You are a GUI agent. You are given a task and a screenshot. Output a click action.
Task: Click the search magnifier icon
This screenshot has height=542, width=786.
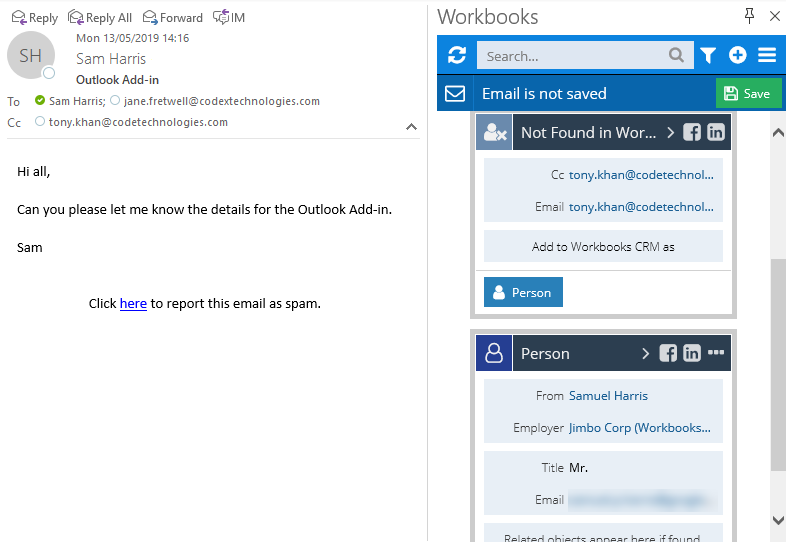676,55
